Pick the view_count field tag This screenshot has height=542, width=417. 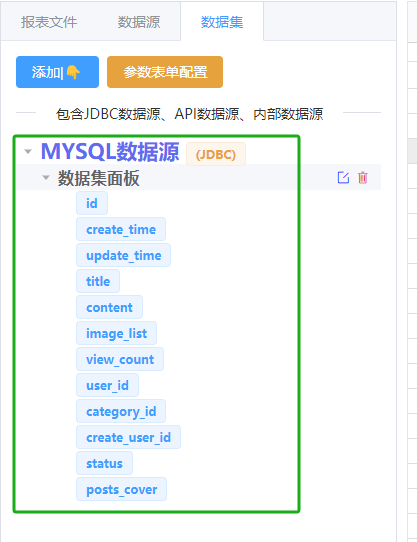point(120,359)
